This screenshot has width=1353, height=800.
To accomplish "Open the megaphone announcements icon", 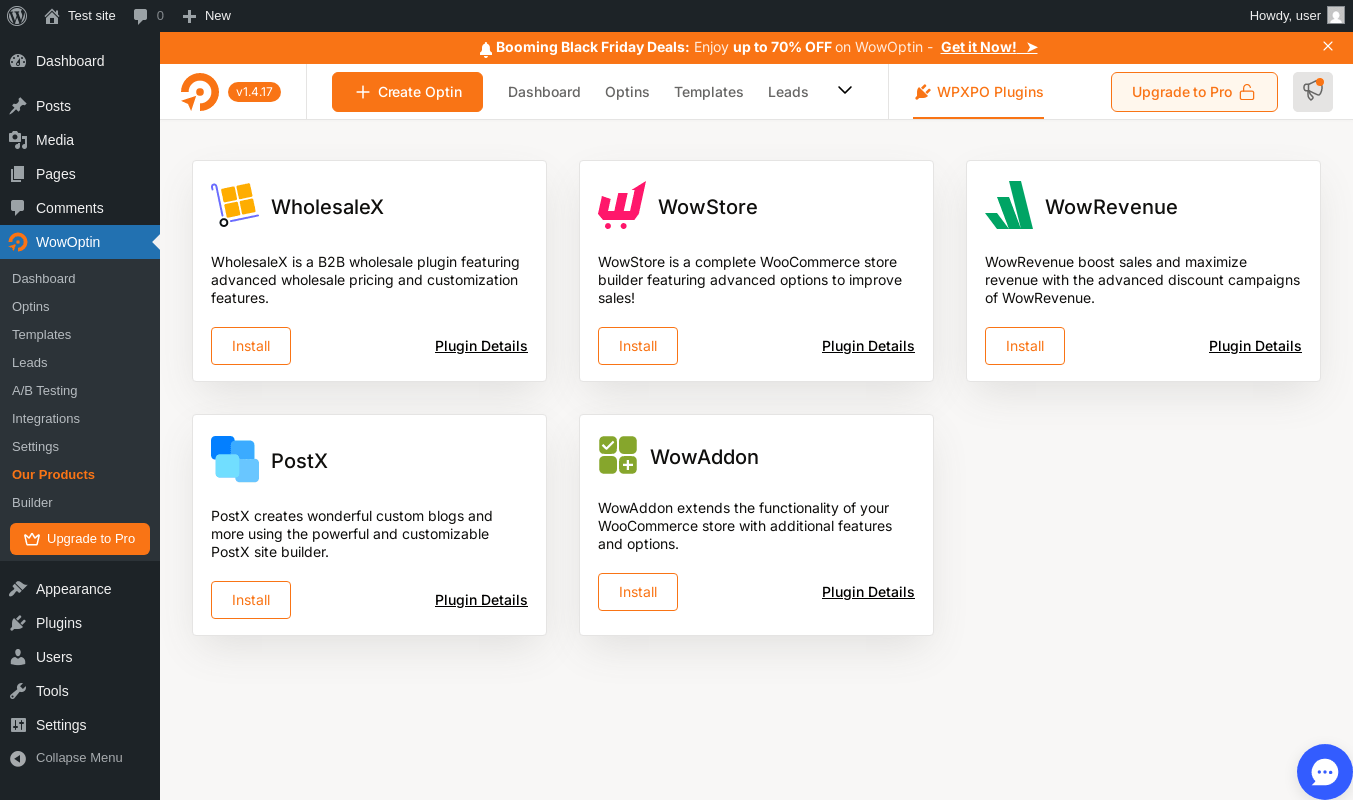I will coord(1313,92).
